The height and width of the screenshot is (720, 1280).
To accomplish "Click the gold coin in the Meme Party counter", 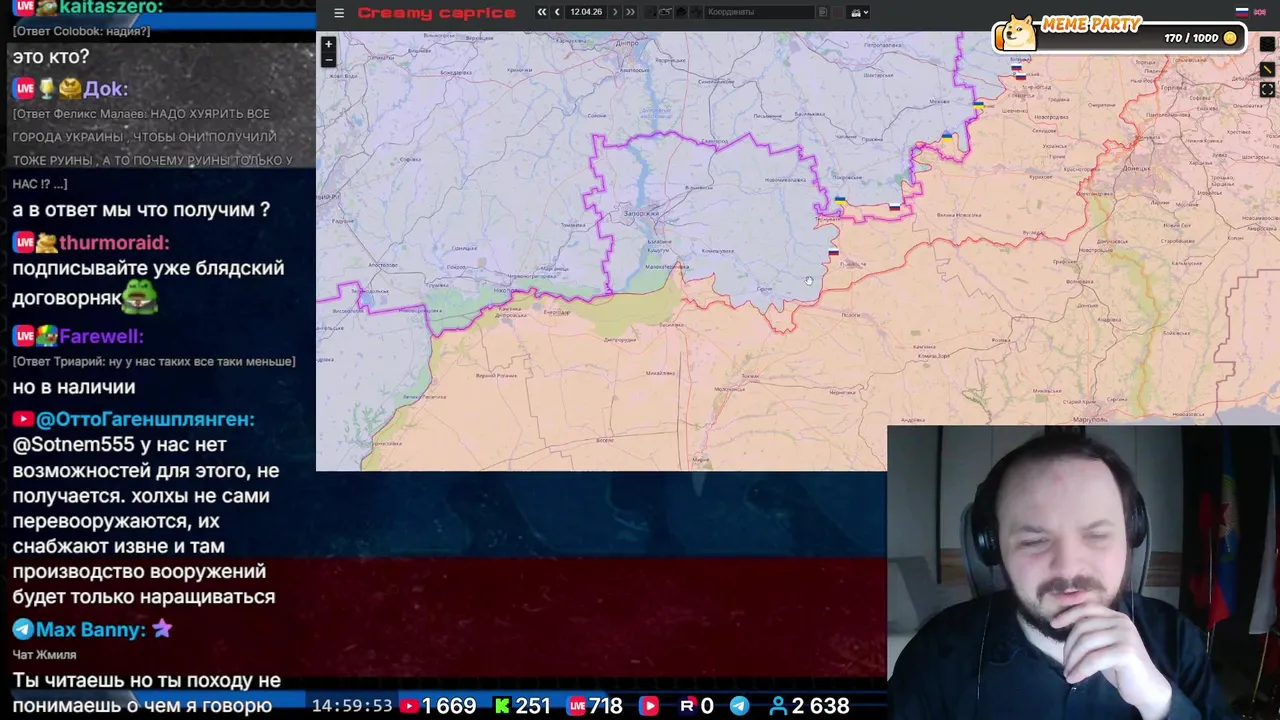I will point(1230,38).
